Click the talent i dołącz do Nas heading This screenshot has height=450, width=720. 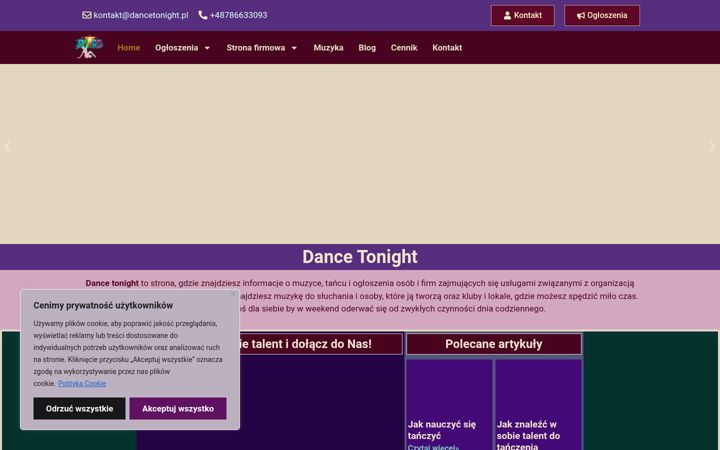click(305, 344)
